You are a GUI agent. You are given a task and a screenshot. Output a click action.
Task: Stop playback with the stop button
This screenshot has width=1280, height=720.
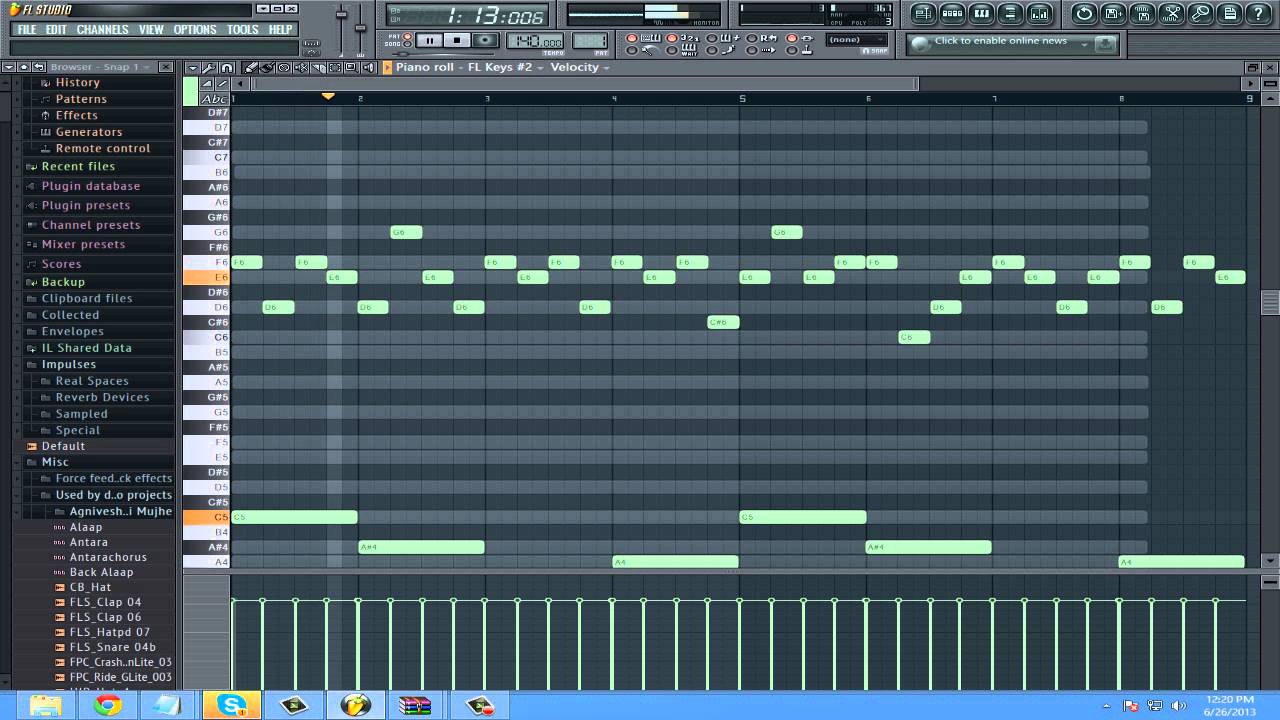coord(457,41)
